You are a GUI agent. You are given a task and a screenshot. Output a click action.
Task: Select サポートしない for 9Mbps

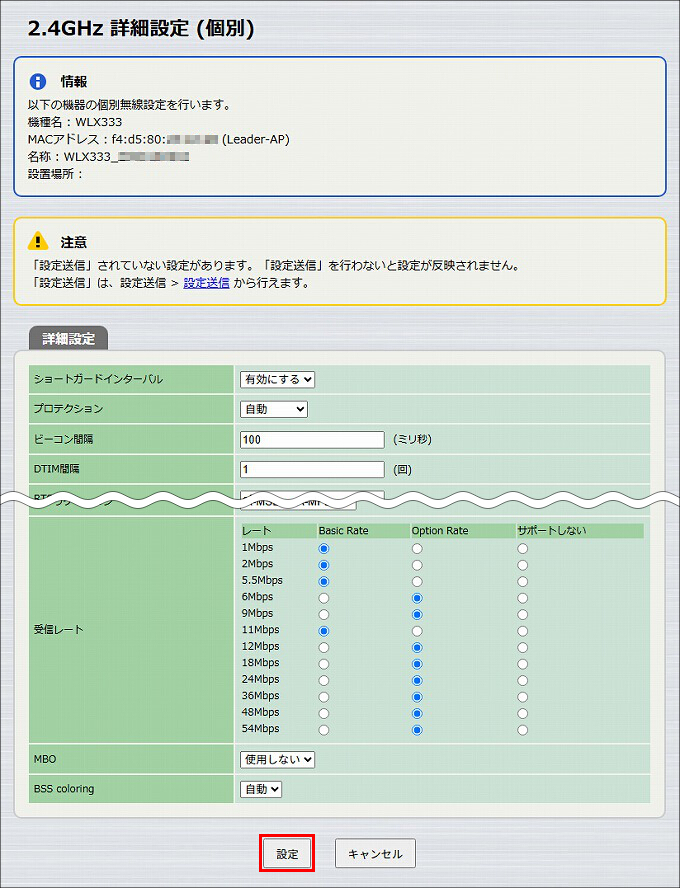click(x=523, y=614)
